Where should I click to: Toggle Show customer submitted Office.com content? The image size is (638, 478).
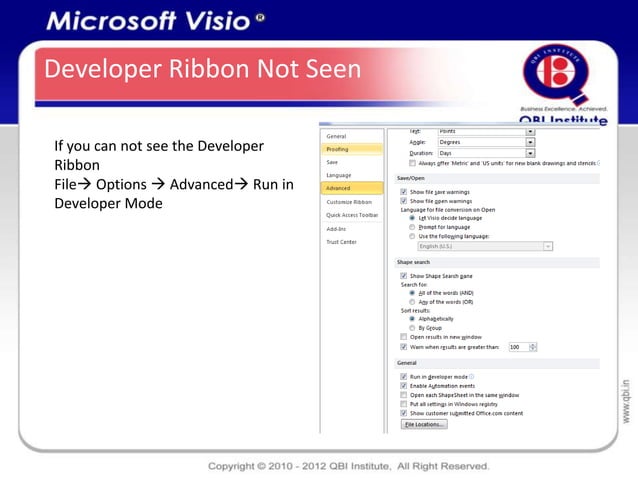pos(404,413)
